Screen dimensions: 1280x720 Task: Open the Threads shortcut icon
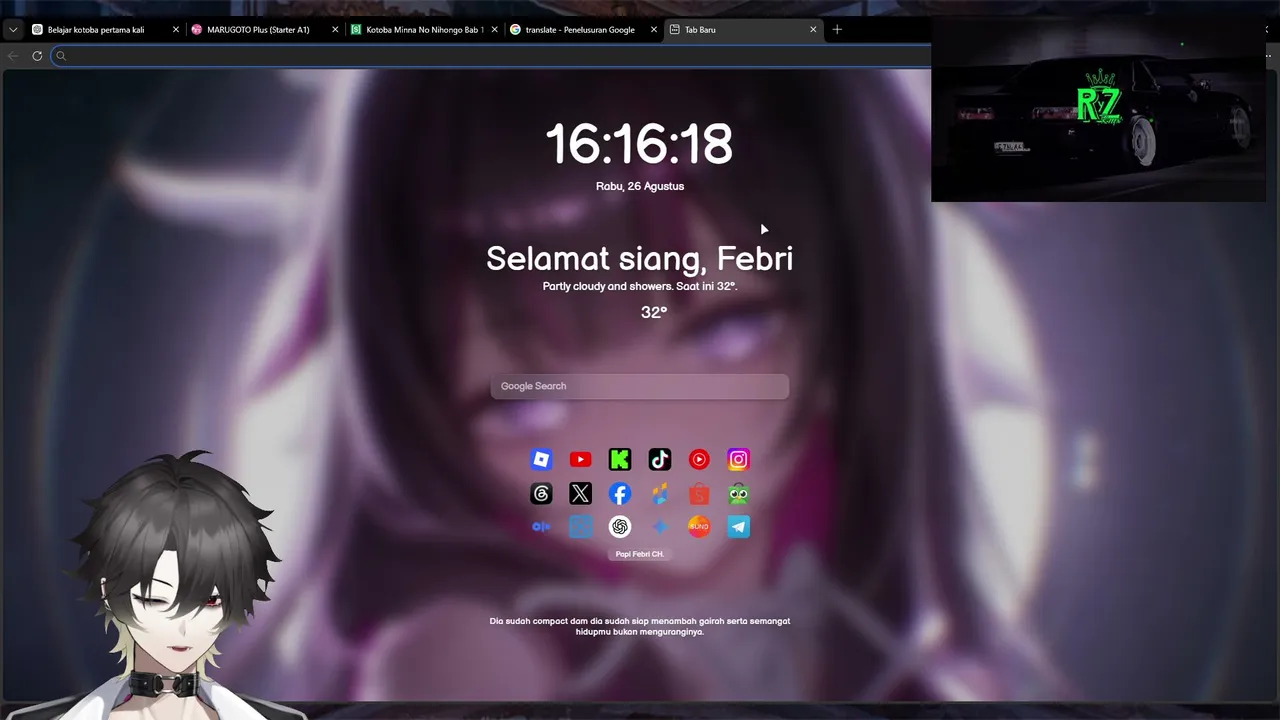[541, 494]
